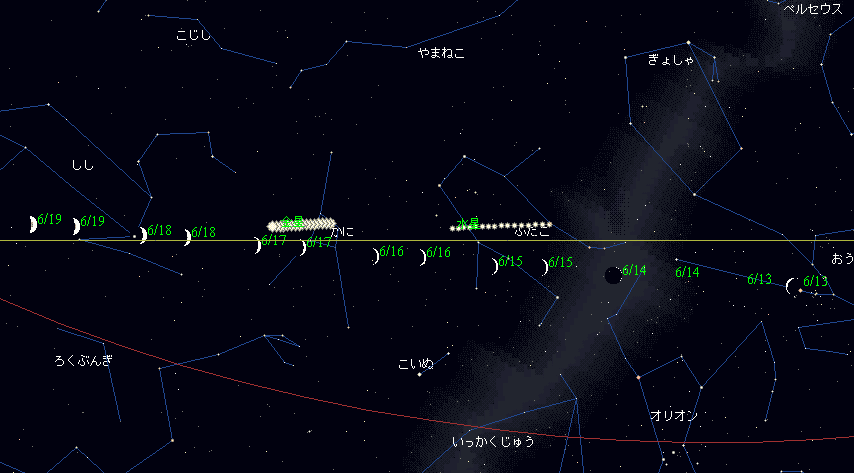Click the thin crescent moon near rightmost 6/13
The height and width of the screenshot is (473, 854).
[x=791, y=286]
